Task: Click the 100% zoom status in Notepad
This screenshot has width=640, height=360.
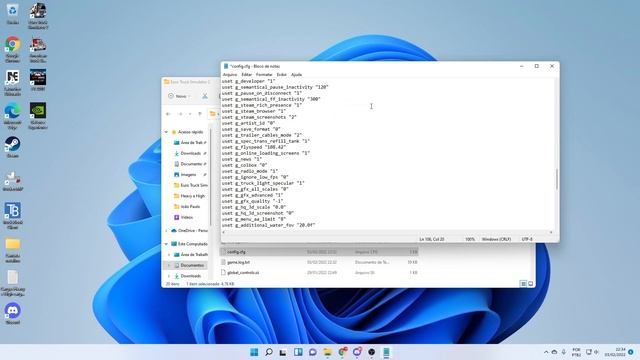Action: coord(470,239)
